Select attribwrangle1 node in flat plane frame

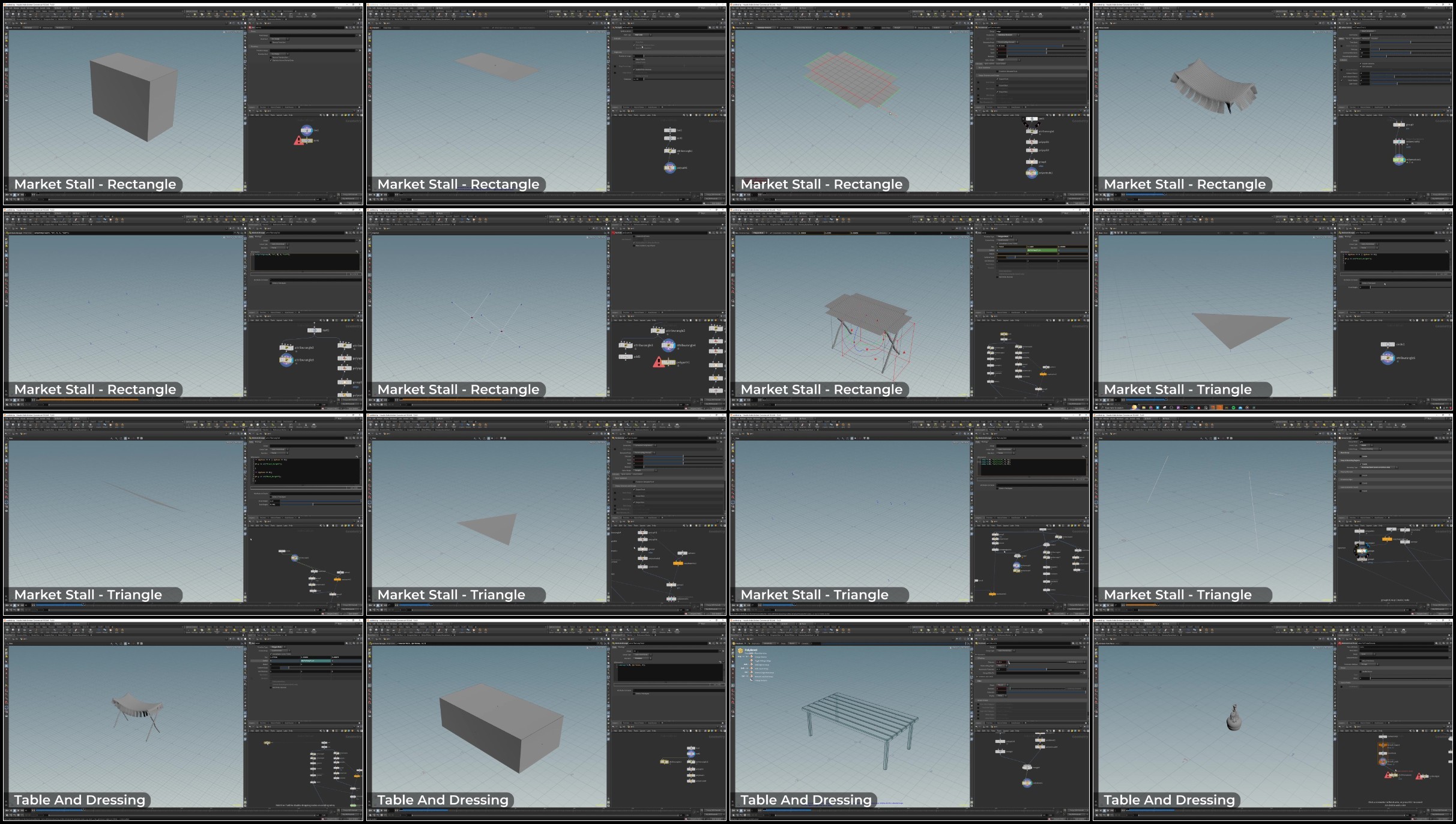[669, 151]
